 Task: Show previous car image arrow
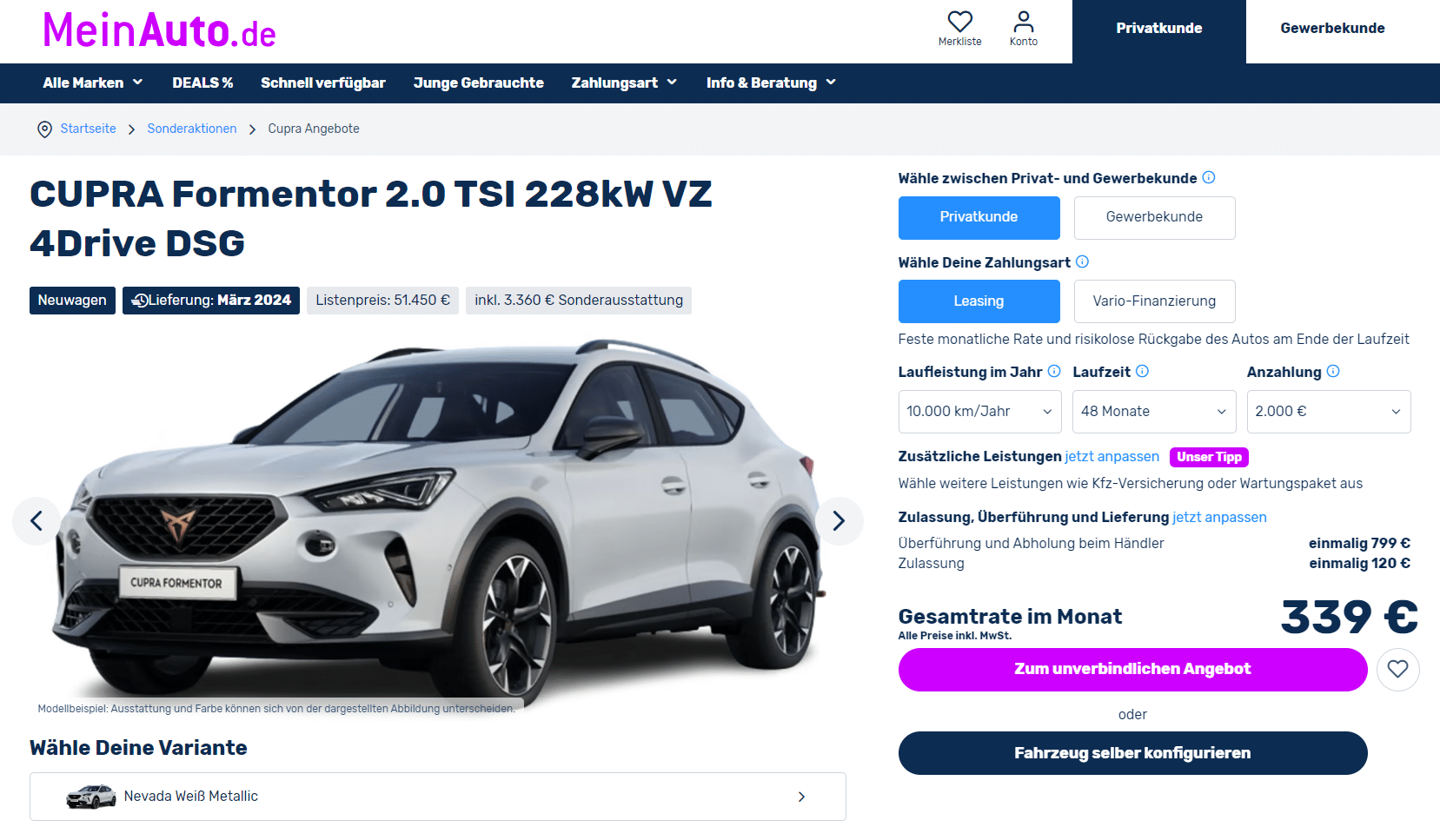[x=36, y=520]
